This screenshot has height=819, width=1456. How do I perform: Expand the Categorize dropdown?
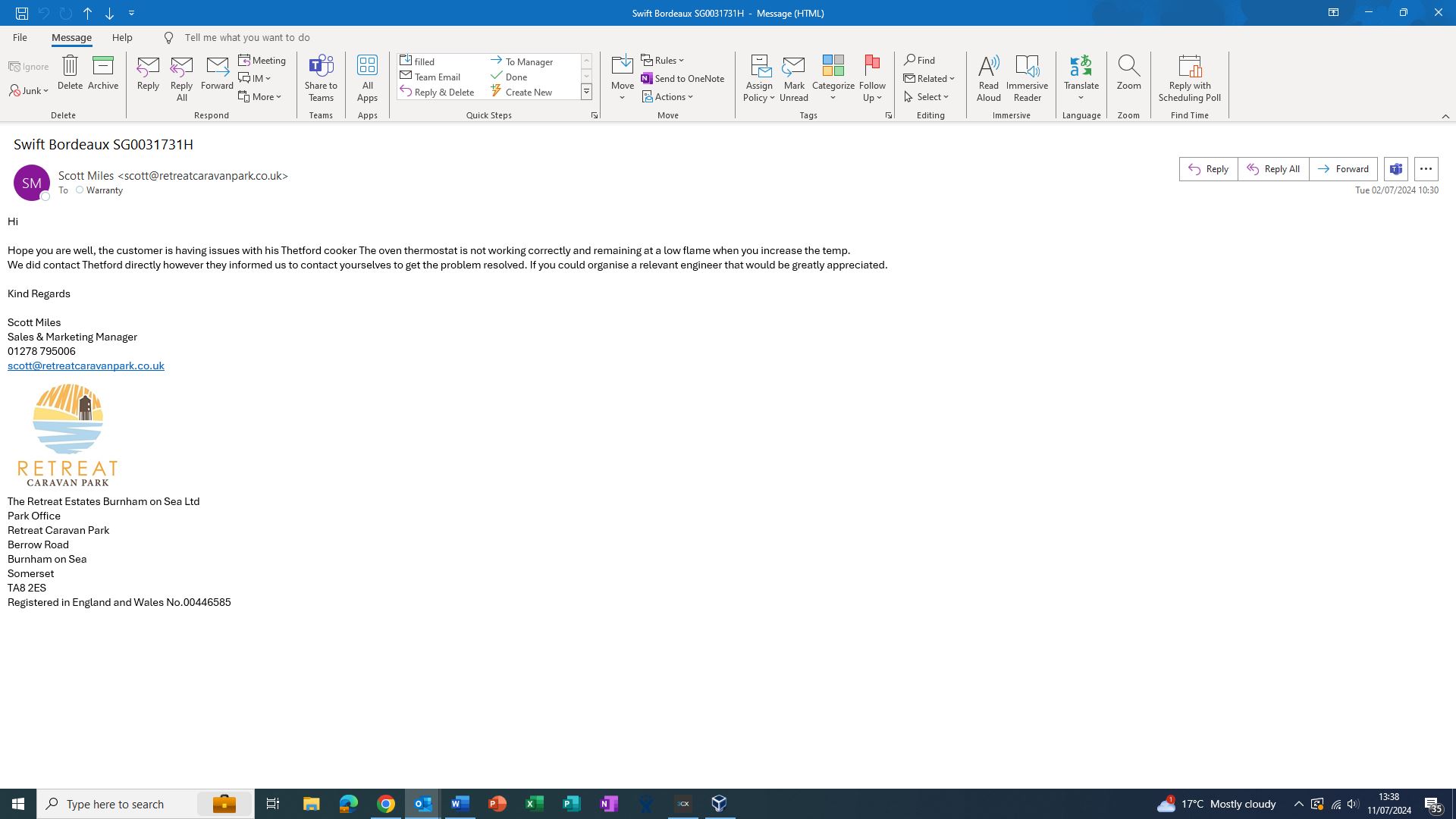tap(833, 97)
